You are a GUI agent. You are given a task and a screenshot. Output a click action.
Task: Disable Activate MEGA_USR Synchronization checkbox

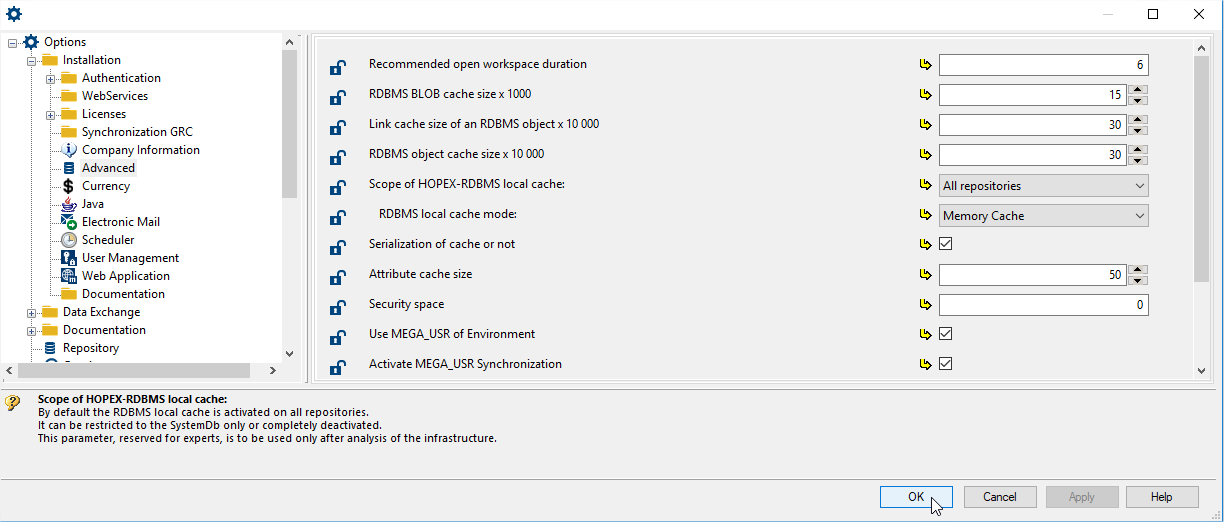[945, 364]
